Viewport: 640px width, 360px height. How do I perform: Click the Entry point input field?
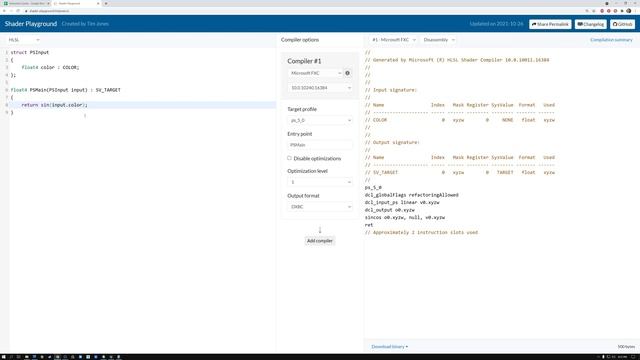tap(320, 145)
